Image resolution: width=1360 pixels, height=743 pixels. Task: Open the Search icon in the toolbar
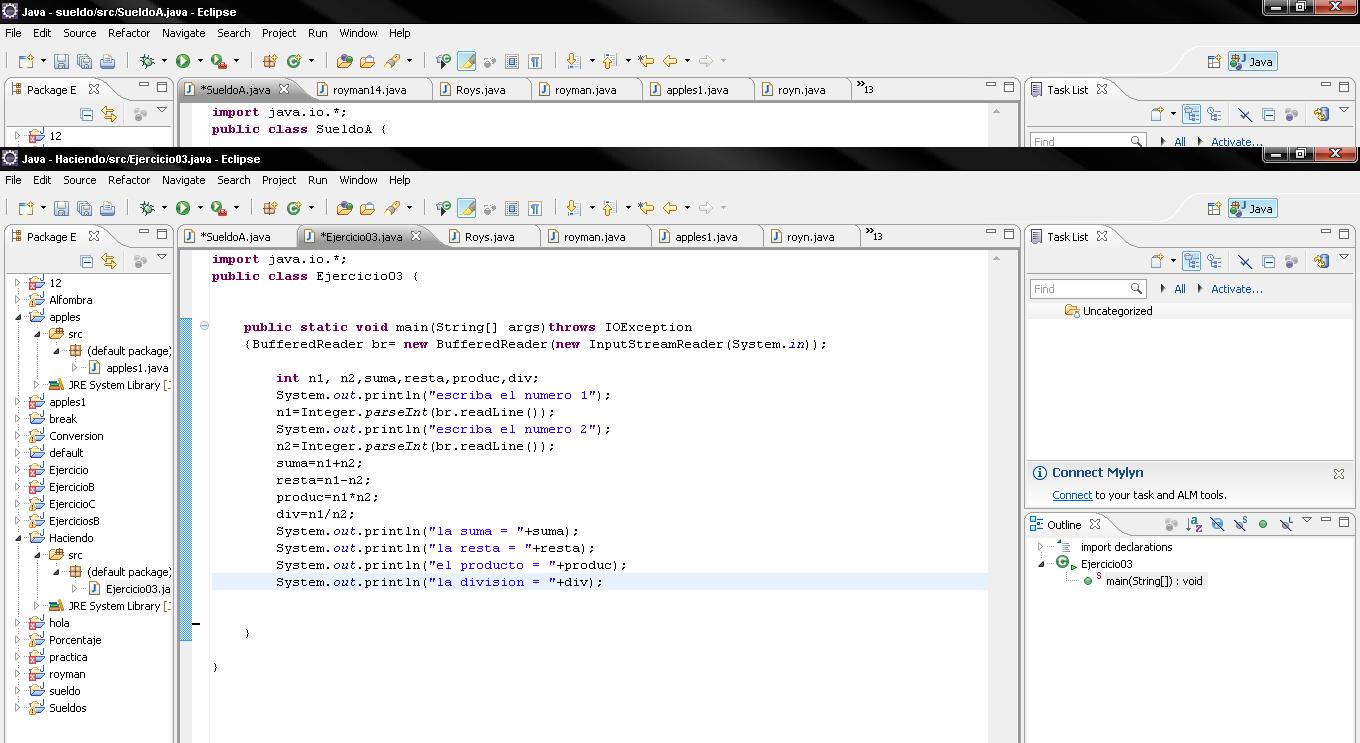pos(393,207)
